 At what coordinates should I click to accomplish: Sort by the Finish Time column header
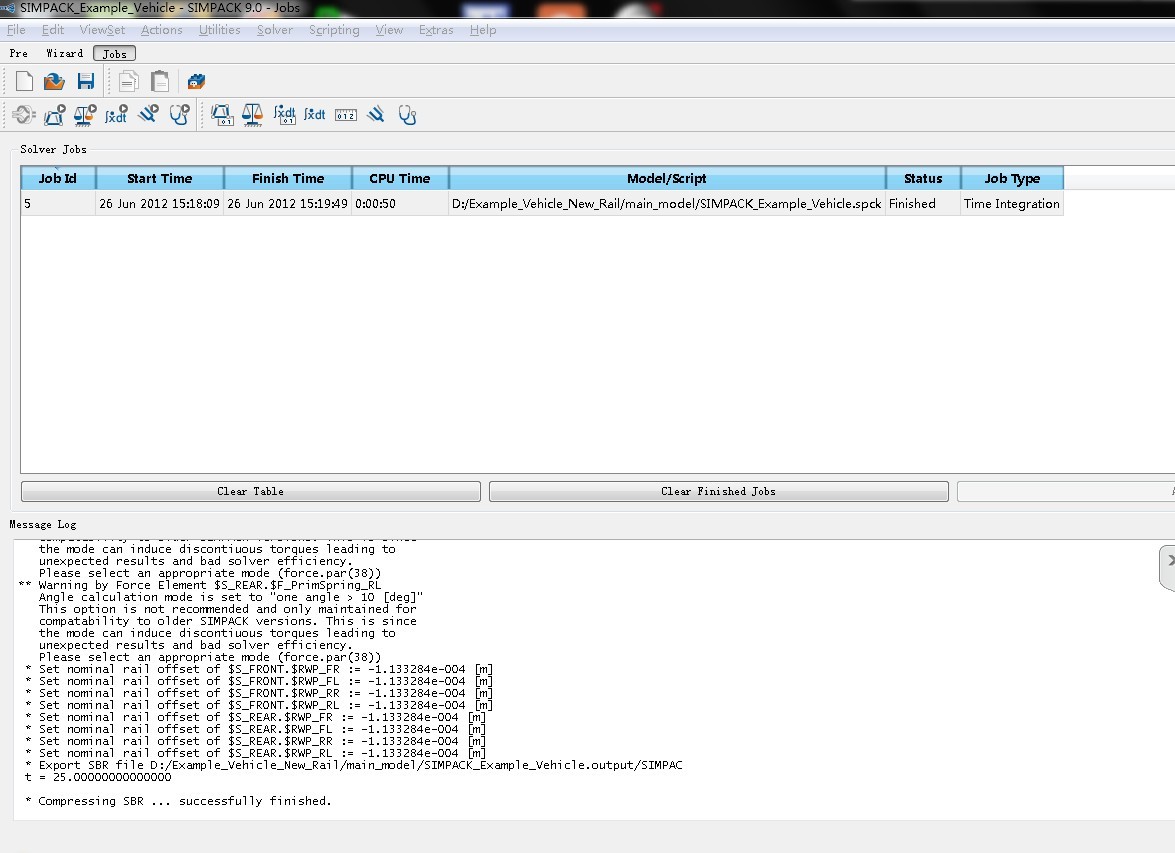(288, 178)
